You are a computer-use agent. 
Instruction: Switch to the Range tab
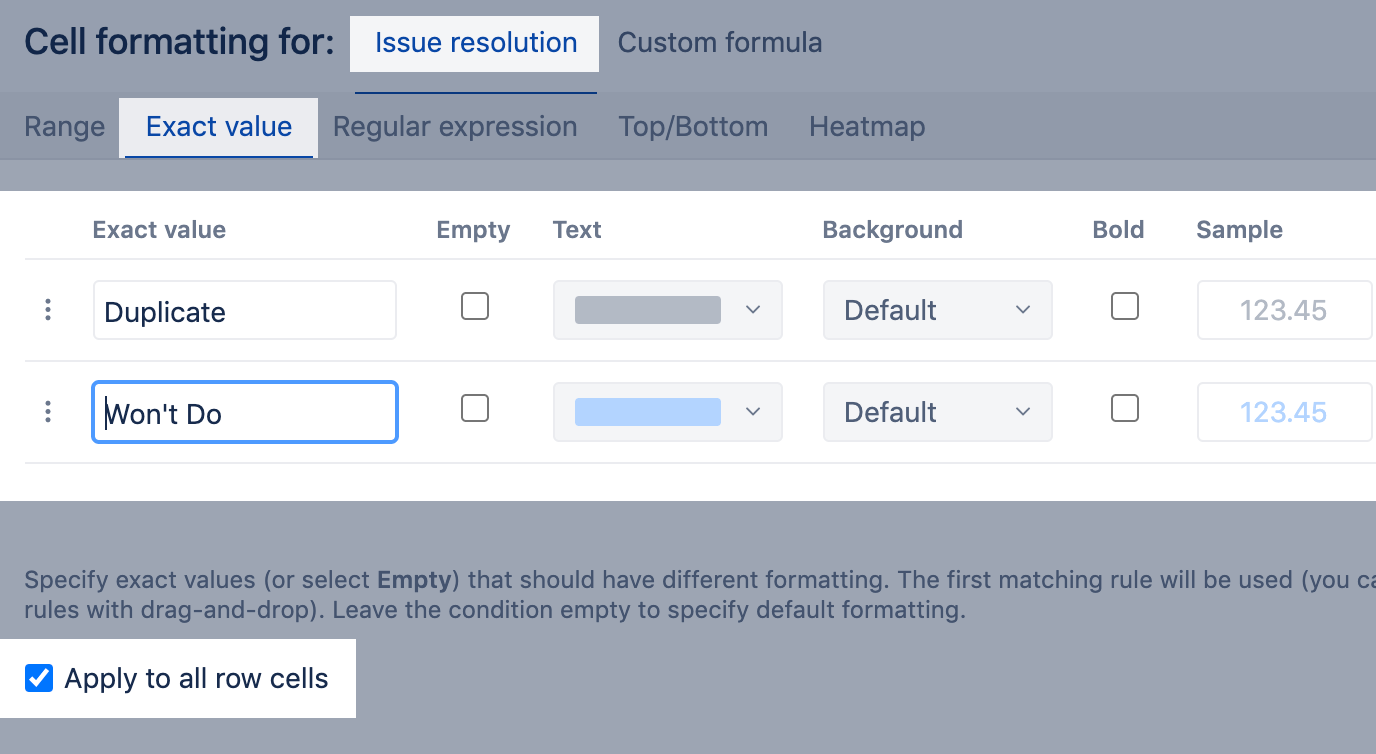click(x=65, y=127)
